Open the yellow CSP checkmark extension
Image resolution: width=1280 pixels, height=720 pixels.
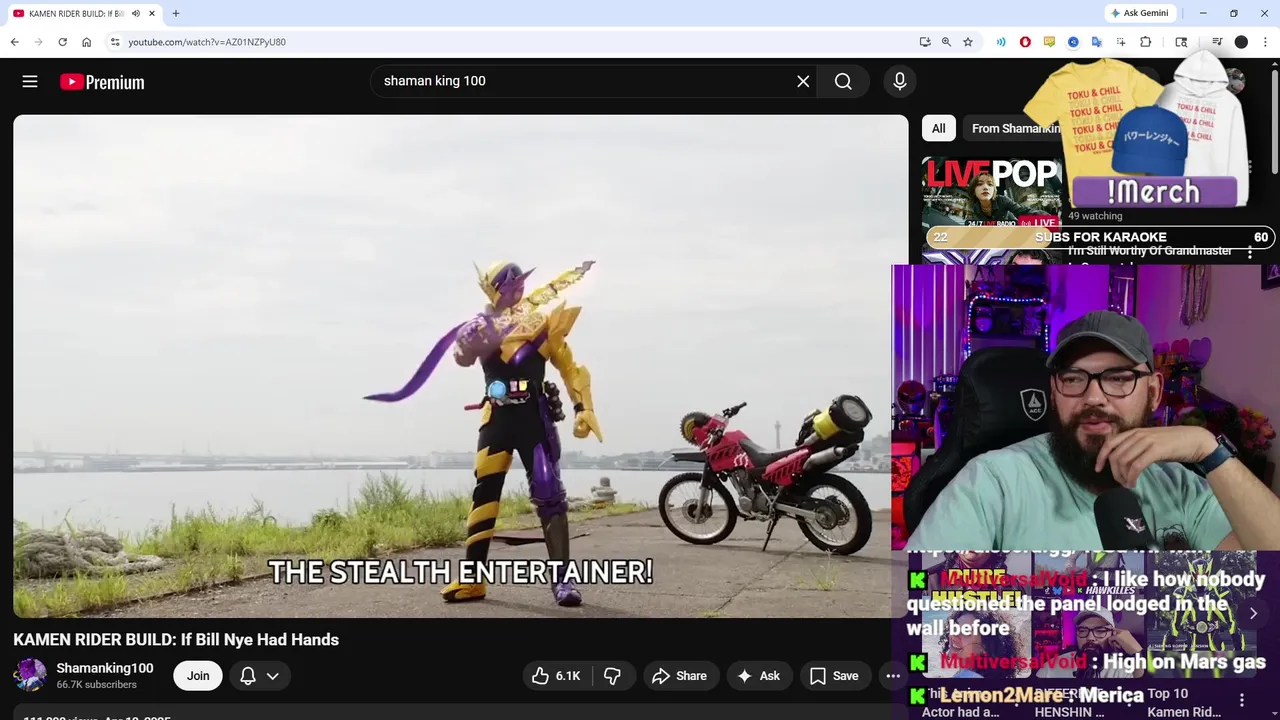coord(1049,42)
